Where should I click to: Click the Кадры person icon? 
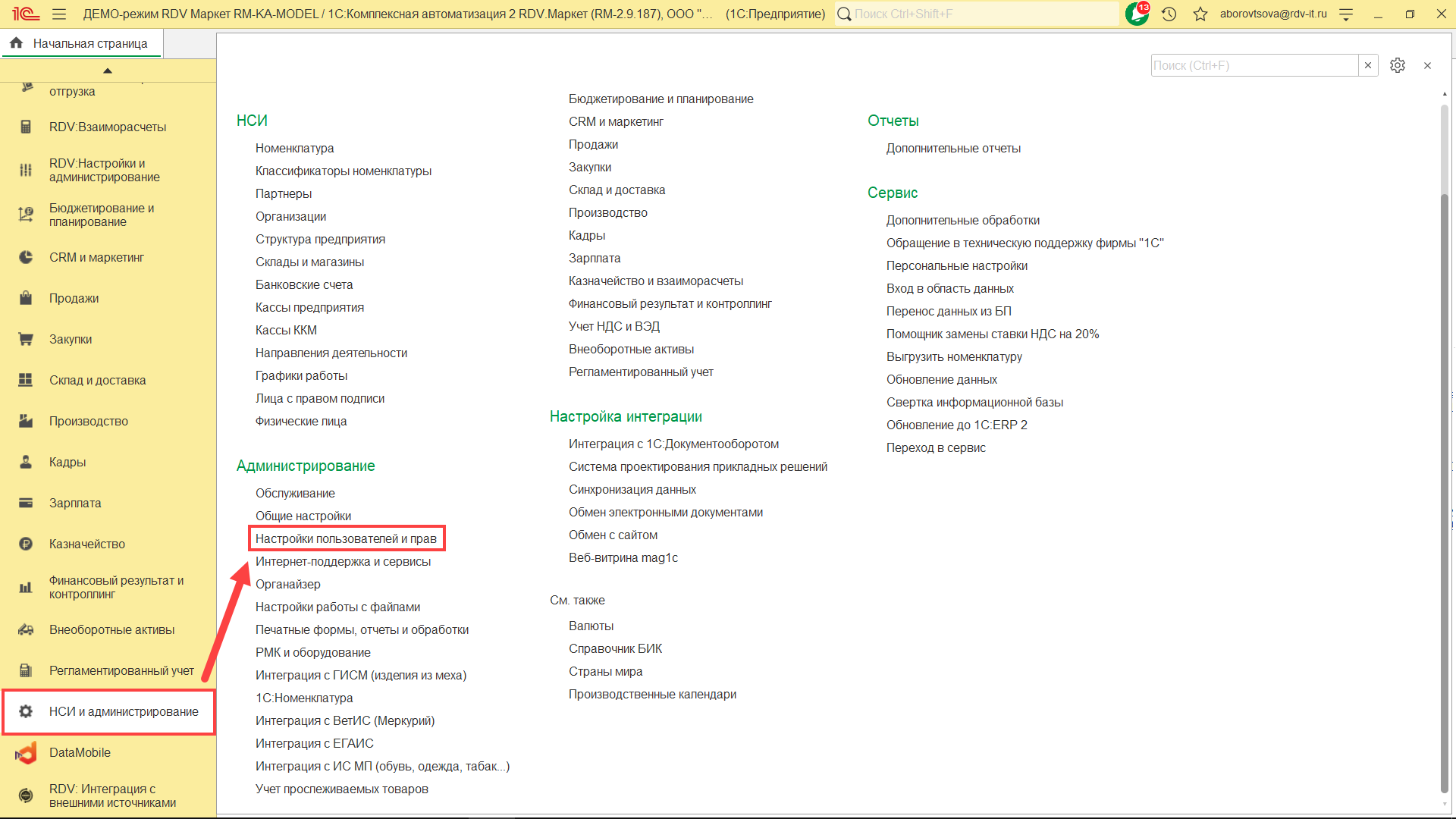(x=26, y=462)
